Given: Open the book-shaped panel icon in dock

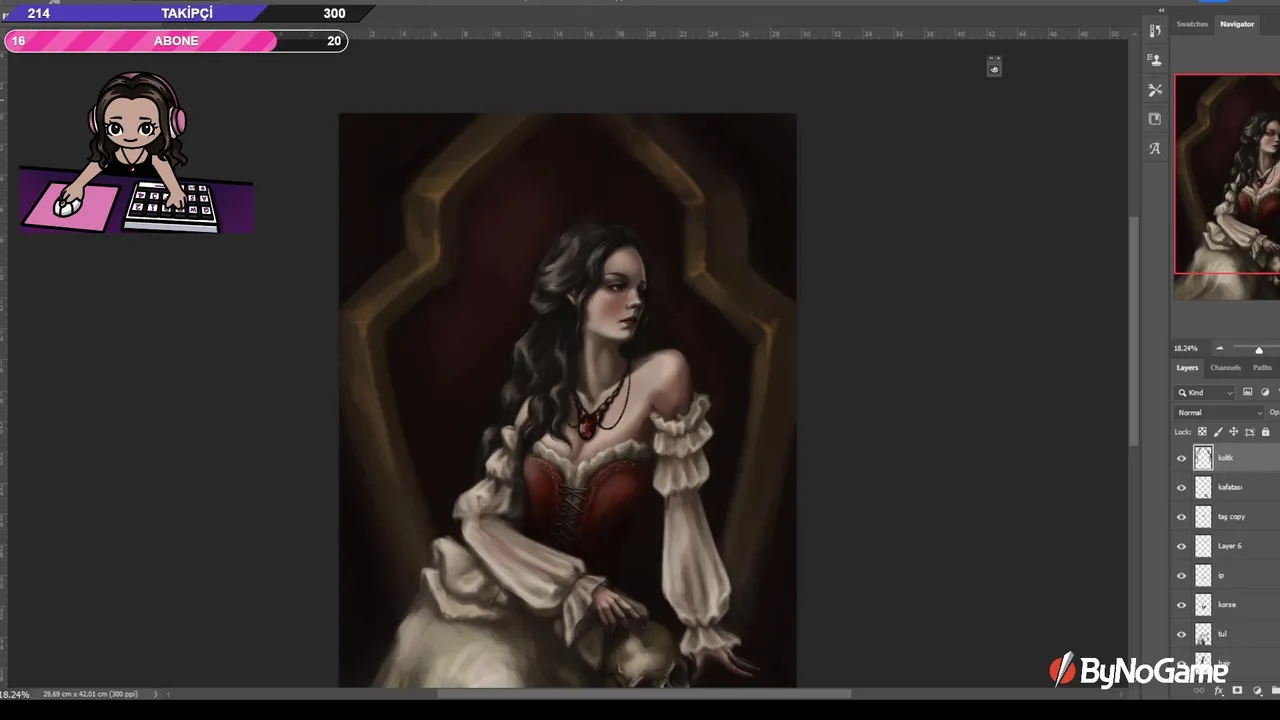Looking at the screenshot, I should click(x=1155, y=119).
